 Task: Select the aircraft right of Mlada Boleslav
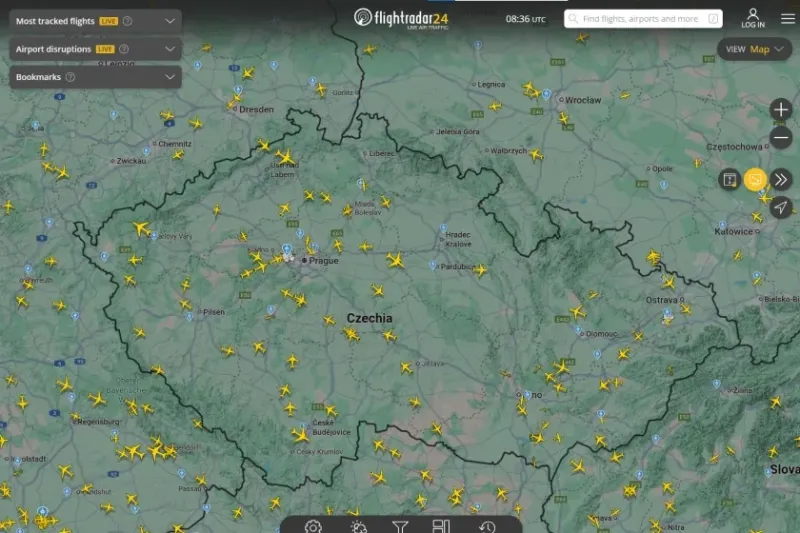point(386,202)
